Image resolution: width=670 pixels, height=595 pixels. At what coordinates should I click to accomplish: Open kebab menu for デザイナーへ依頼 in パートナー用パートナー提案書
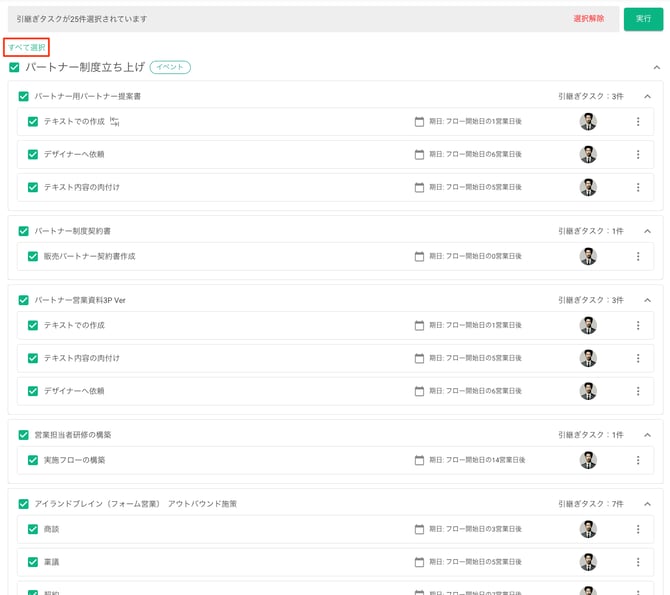point(638,154)
